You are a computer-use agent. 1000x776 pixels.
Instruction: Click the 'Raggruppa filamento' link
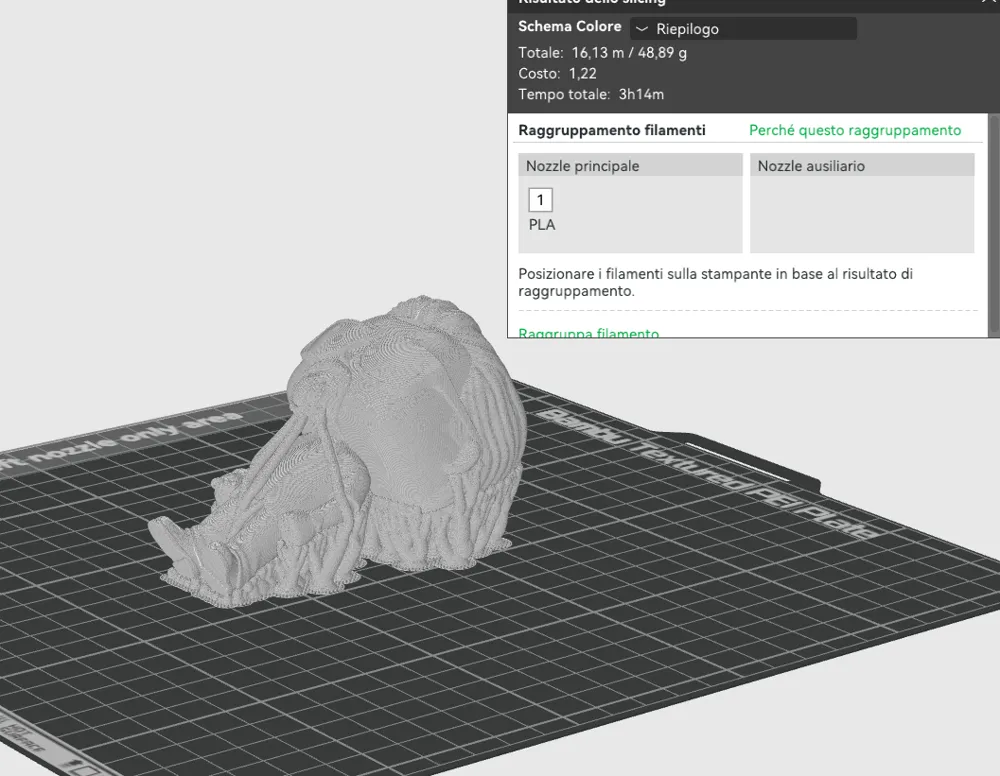point(588,332)
